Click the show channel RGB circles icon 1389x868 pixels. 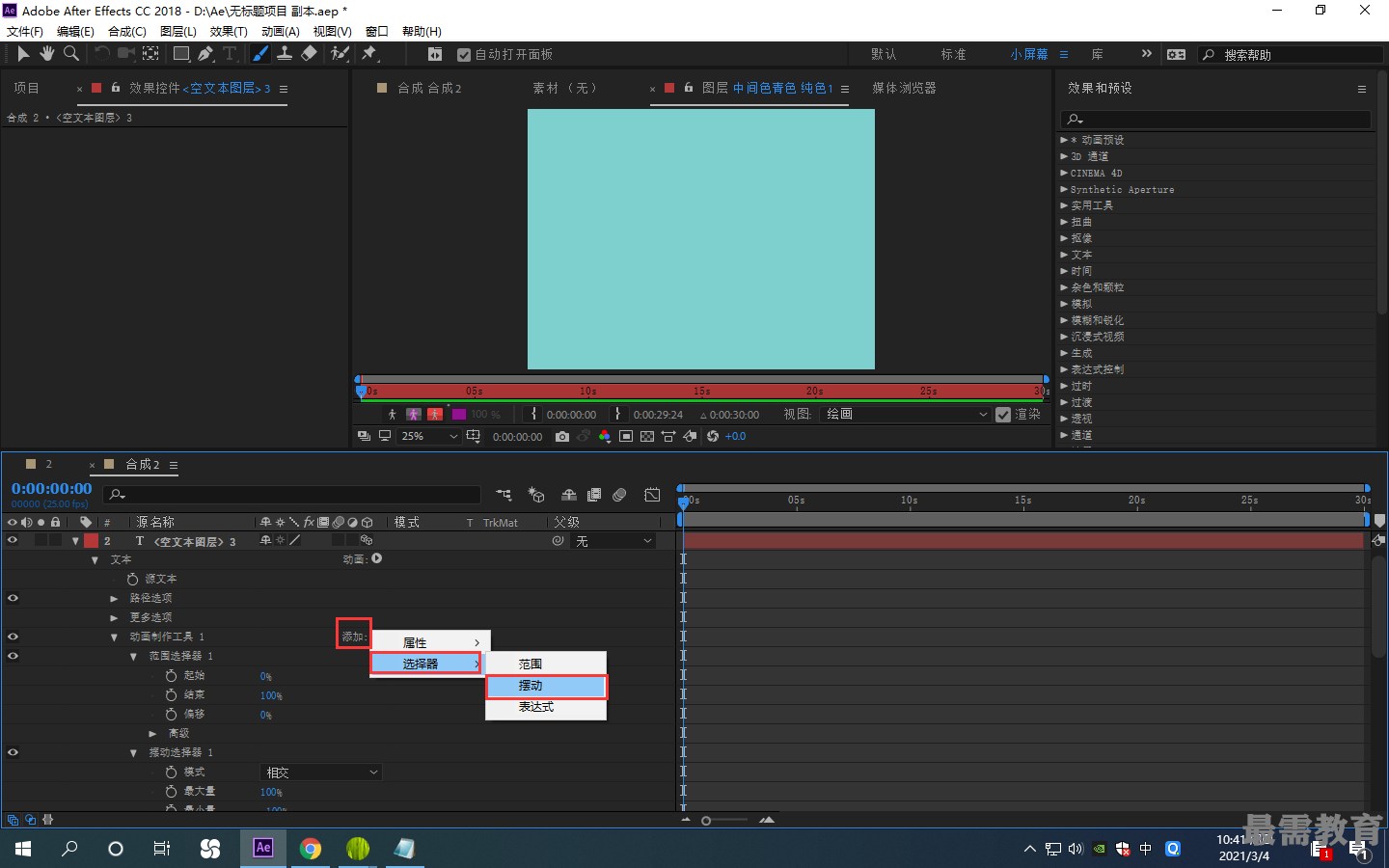click(605, 436)
